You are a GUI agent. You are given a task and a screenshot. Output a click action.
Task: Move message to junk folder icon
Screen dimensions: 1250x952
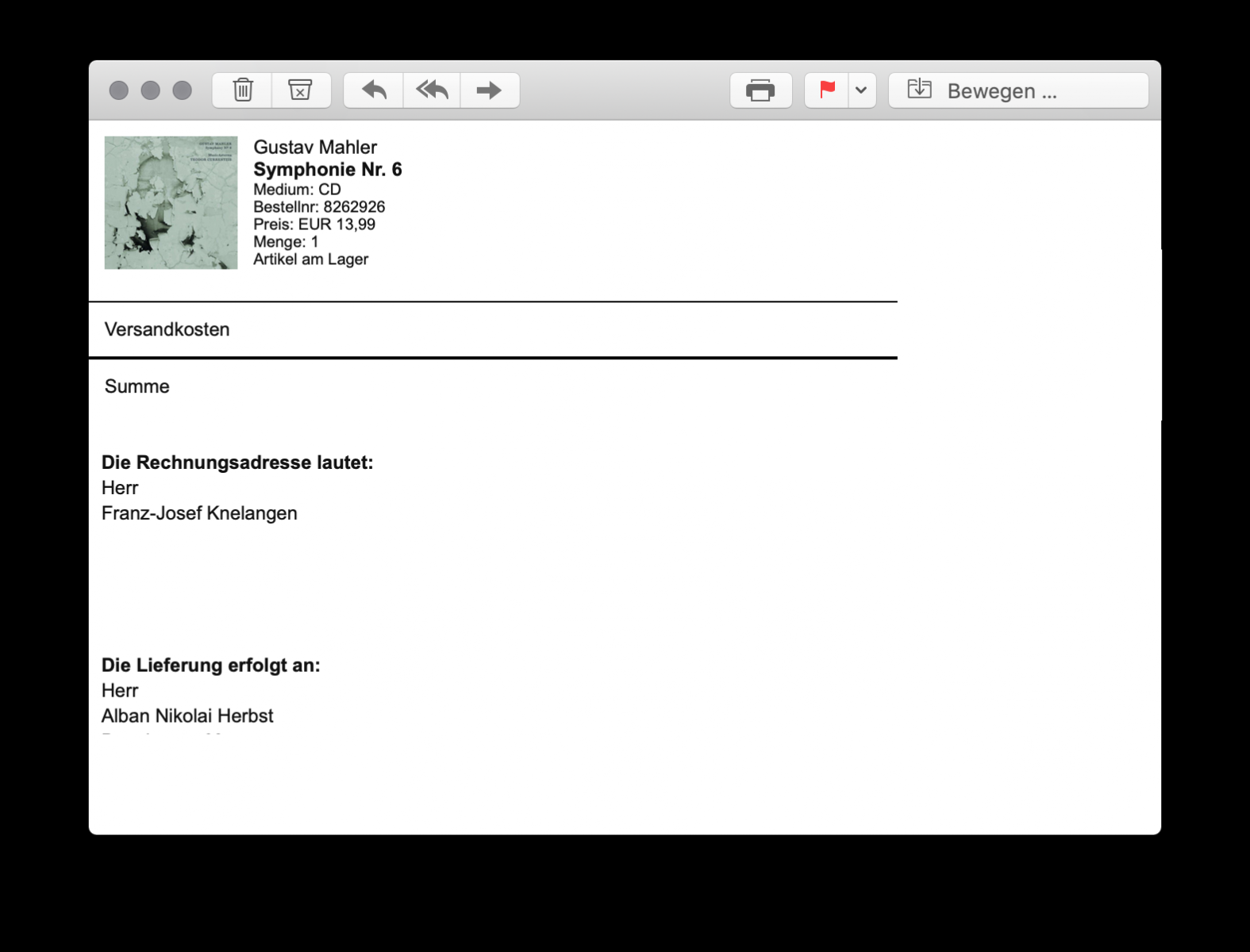click(x=301, y=90)
